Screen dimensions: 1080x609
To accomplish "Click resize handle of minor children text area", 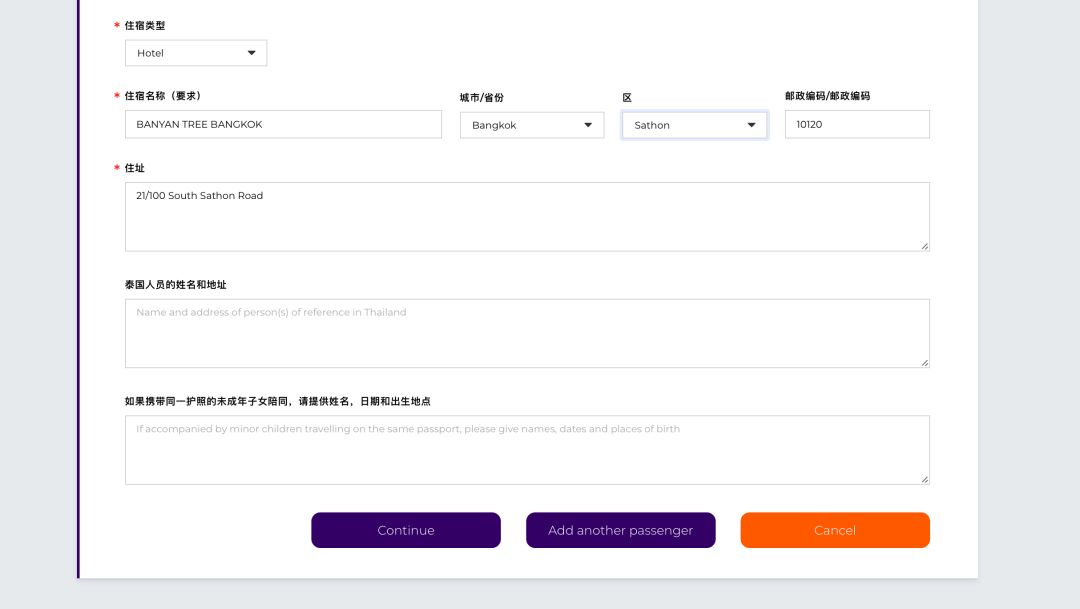I will pos(924,479).
